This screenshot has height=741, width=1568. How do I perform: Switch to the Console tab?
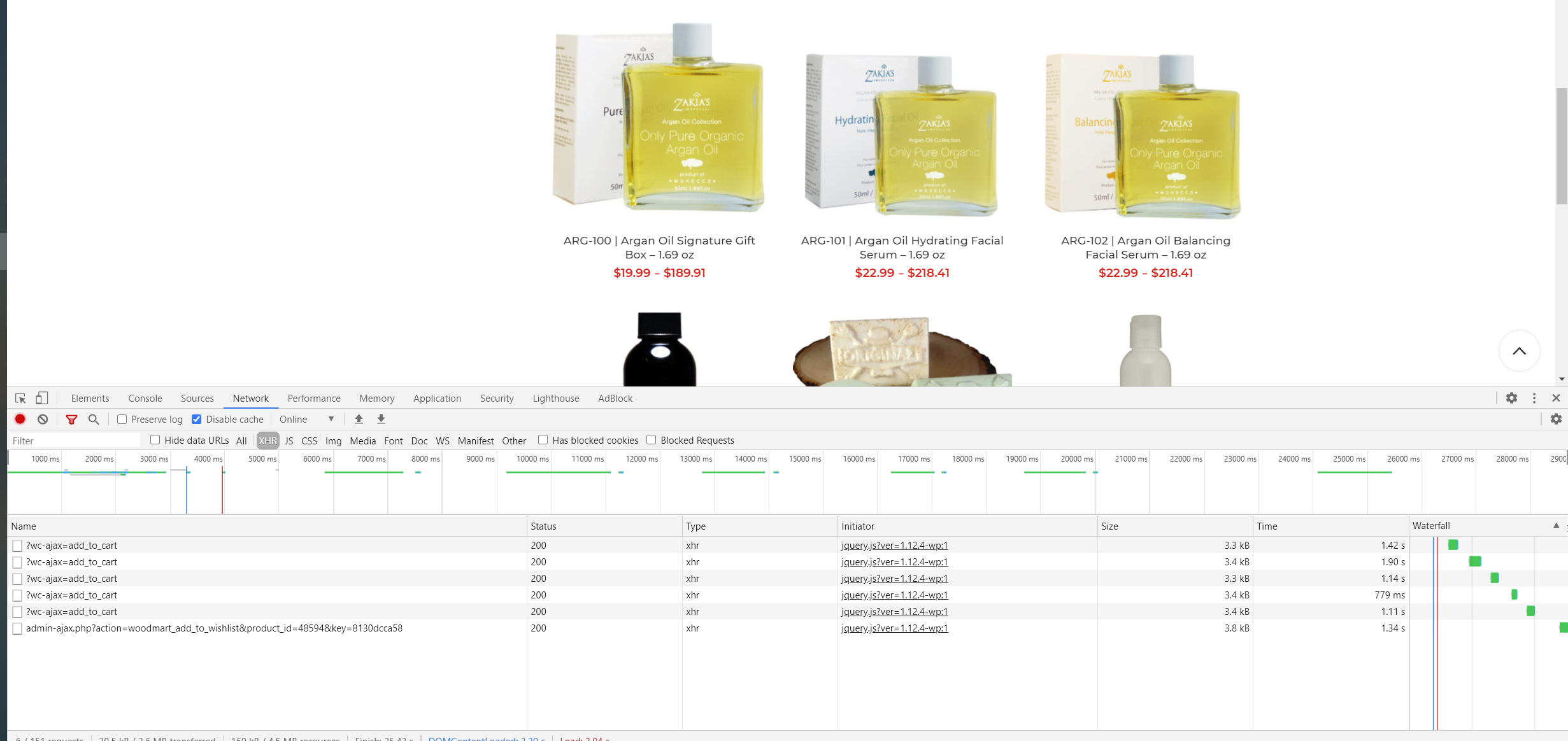(145, 398)
